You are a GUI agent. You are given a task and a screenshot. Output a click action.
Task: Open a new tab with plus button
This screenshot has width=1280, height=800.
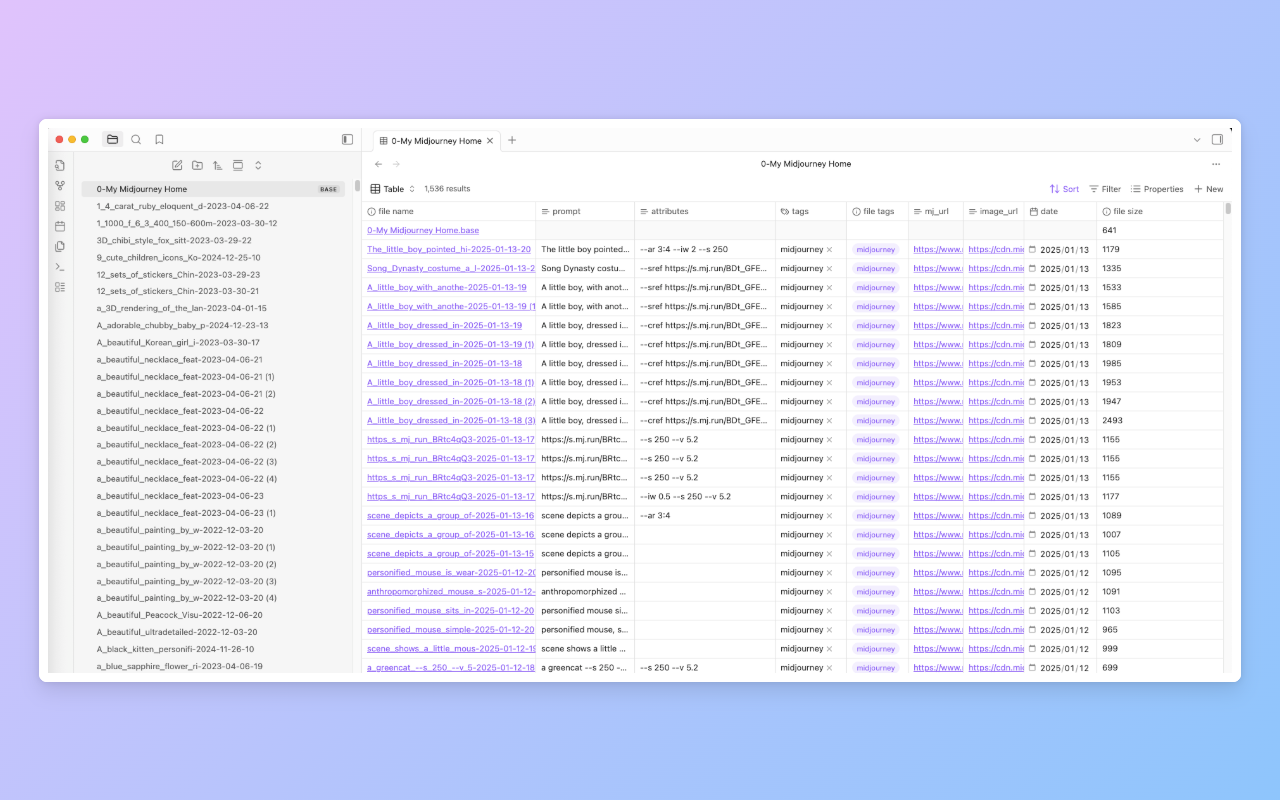512,140
